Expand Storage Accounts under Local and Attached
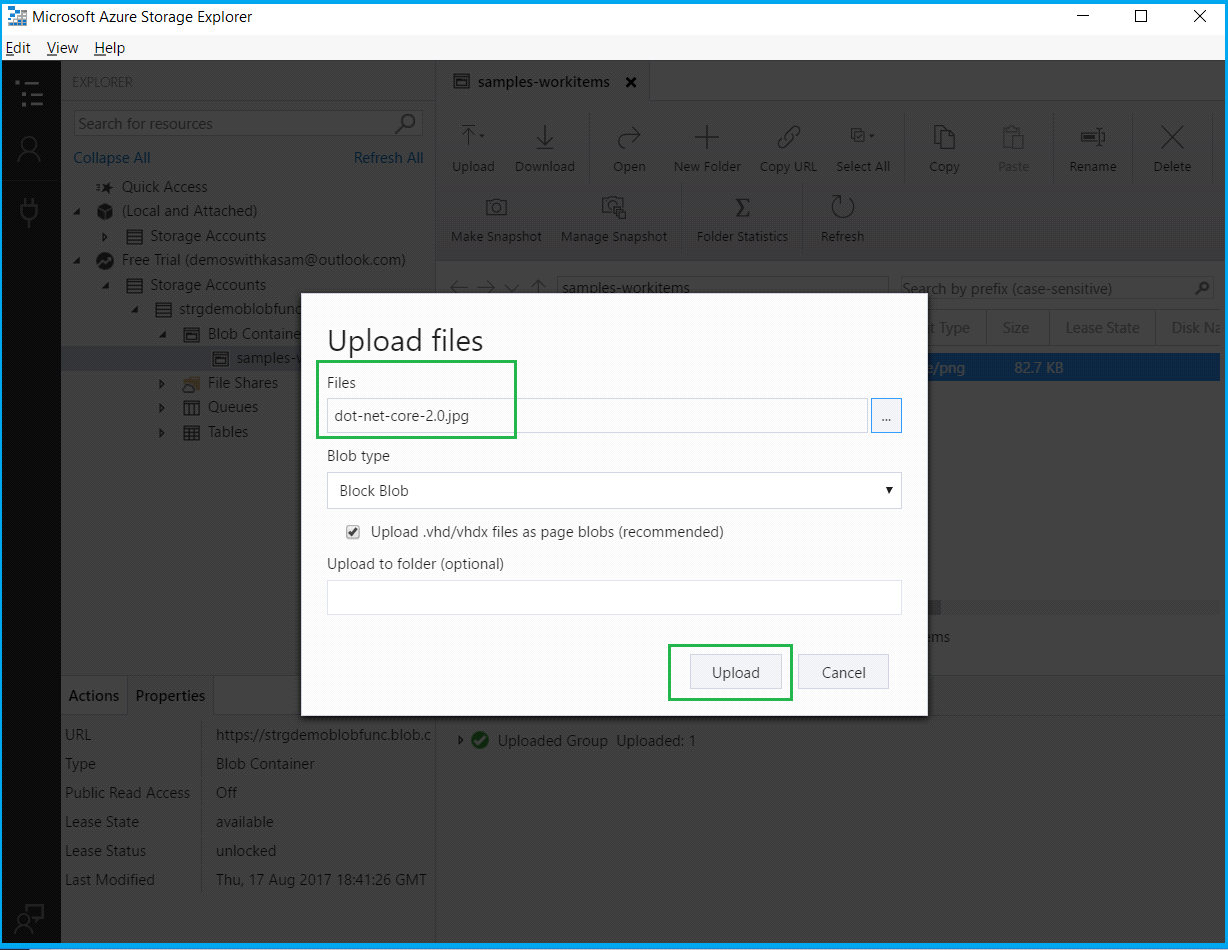 coord(105,237)
